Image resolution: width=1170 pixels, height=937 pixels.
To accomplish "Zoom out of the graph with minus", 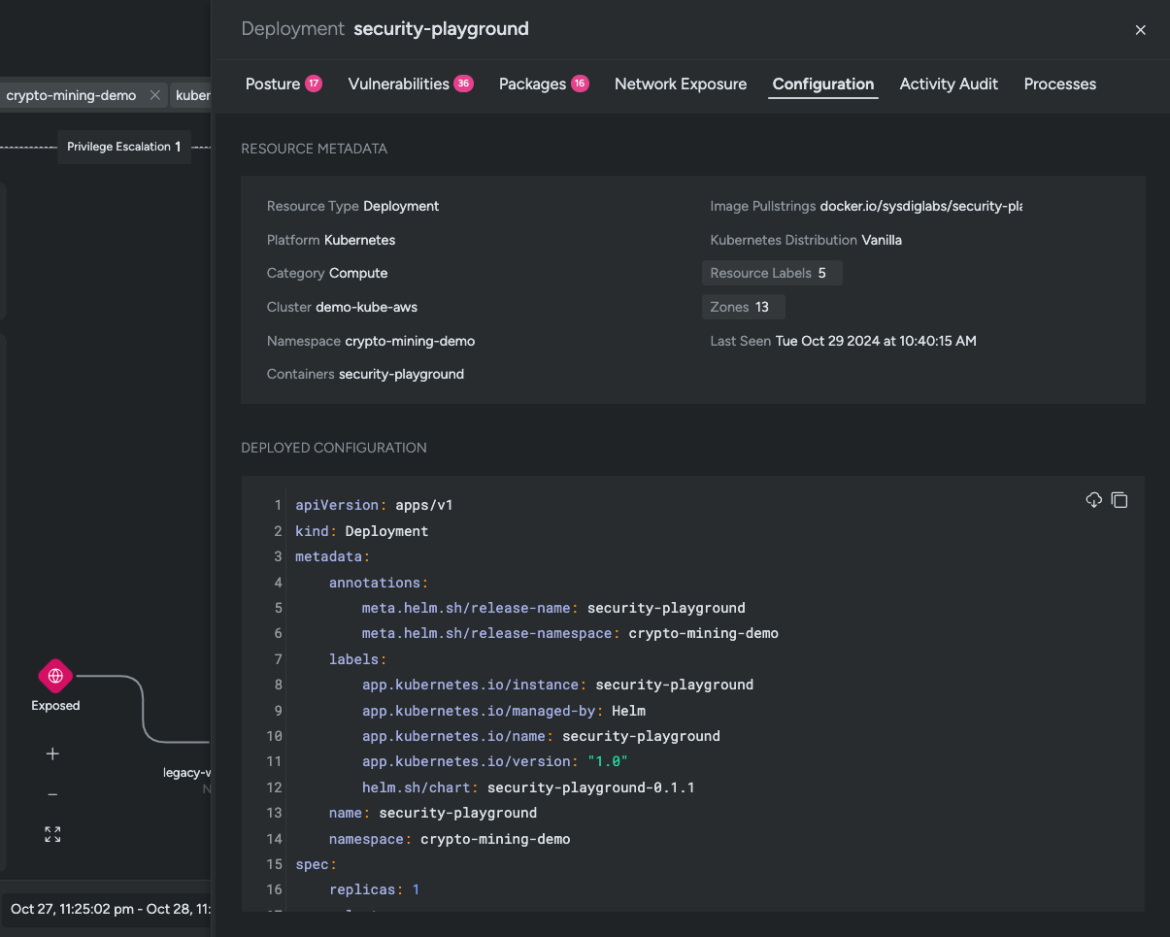I will coord(52,795).
